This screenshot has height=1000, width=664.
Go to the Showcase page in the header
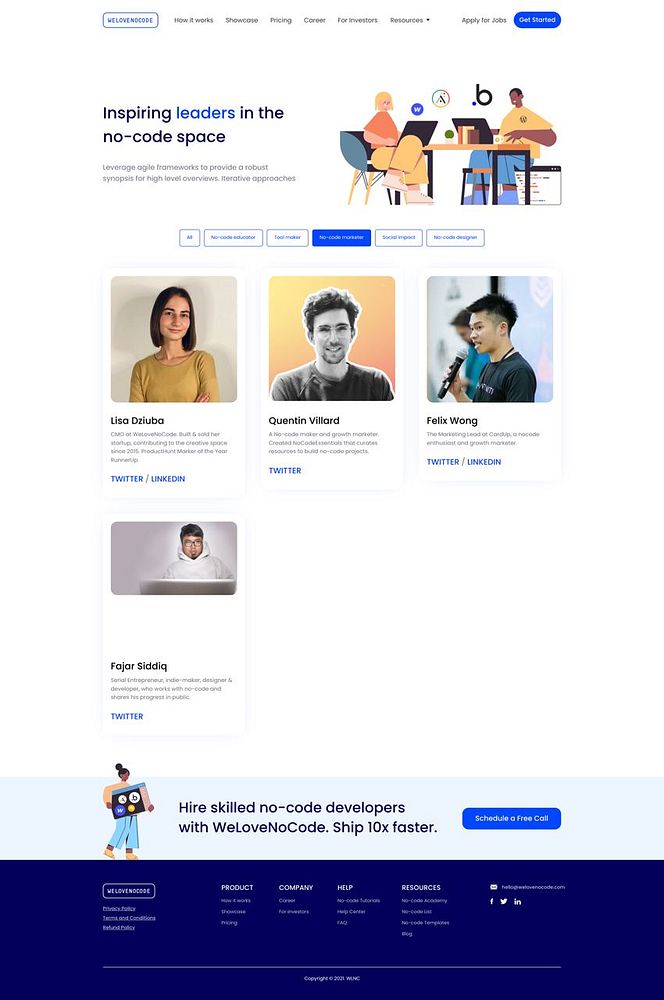pos(242,20)
